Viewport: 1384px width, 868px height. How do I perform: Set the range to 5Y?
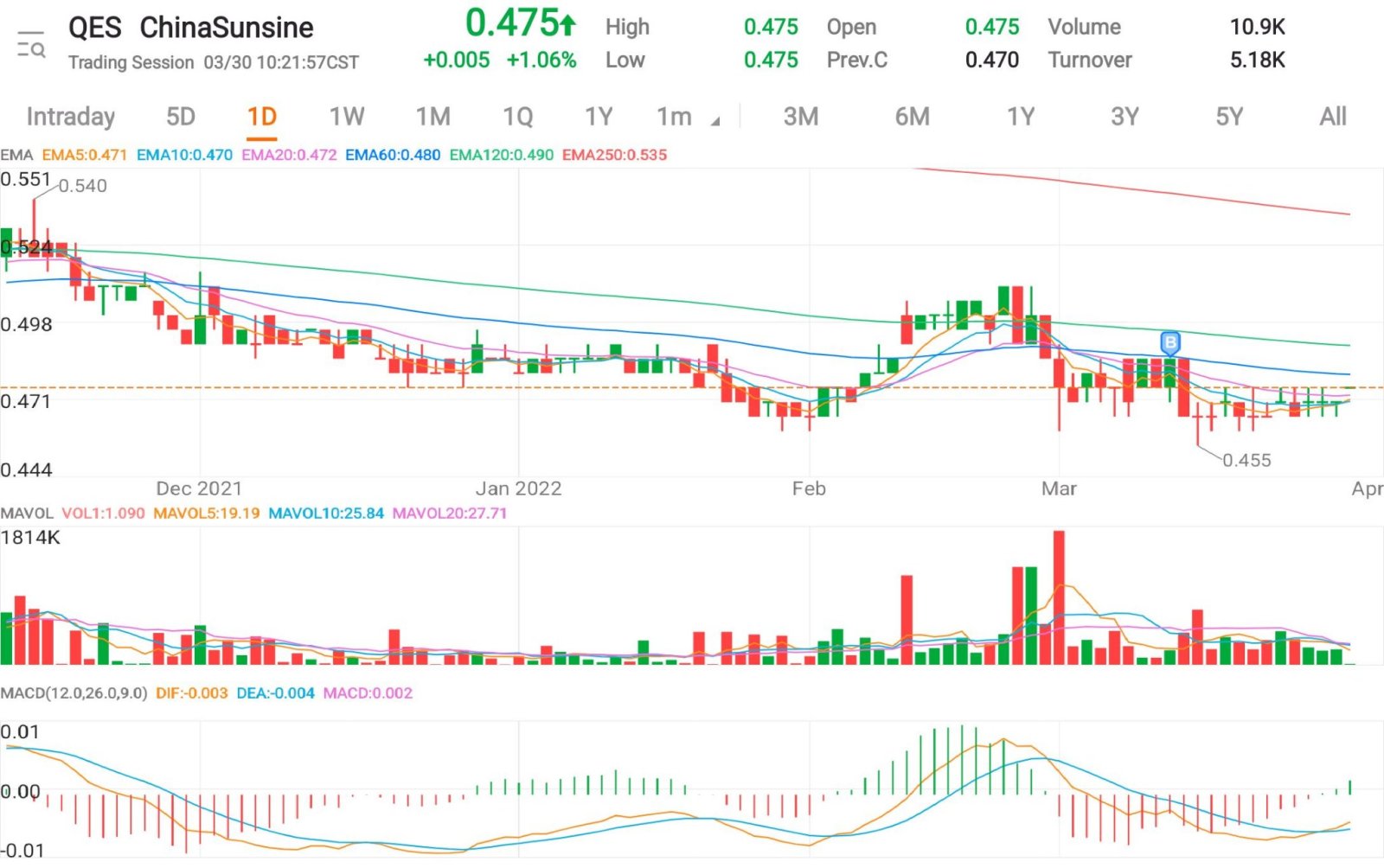[x=1229, y=117]
